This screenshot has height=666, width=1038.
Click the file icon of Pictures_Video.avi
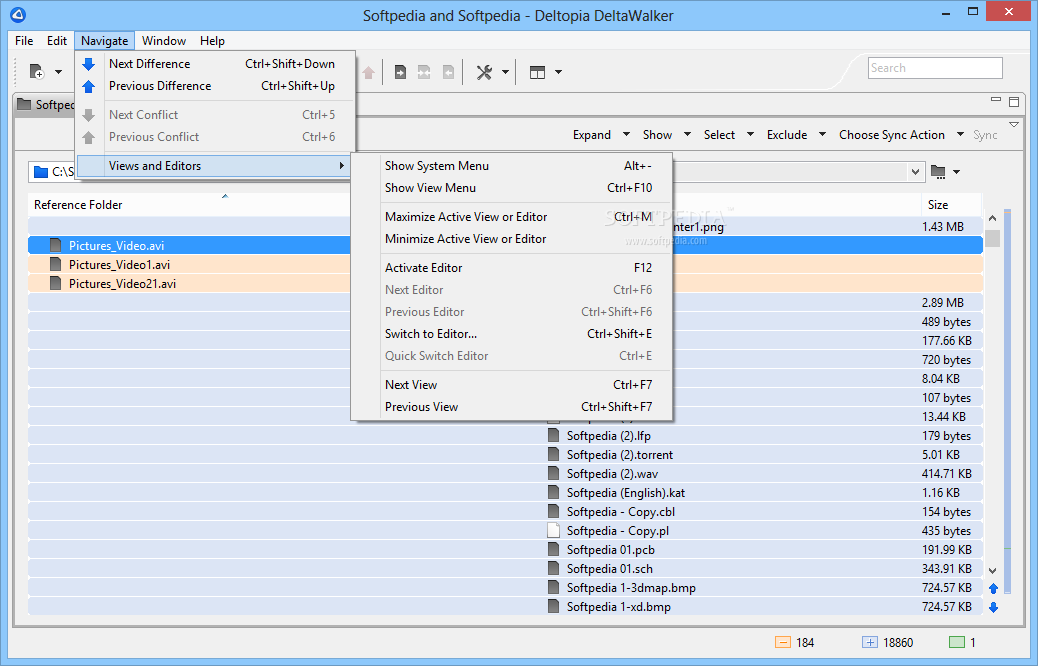coord(56,246)
